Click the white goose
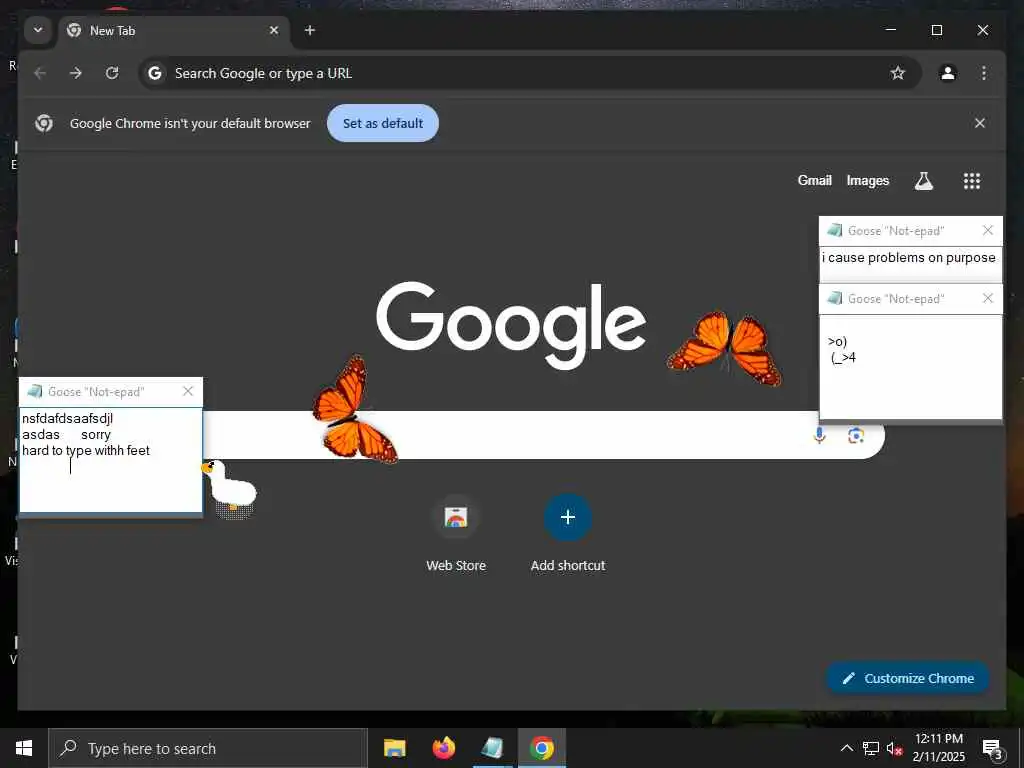1024x768 pixels. [x=229, y=485]
